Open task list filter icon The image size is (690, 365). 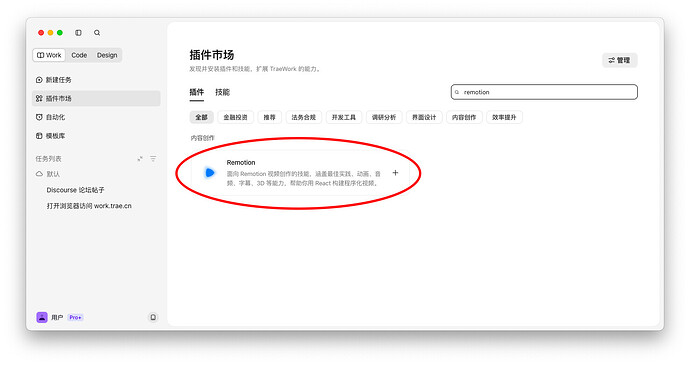pyautogui.click(x=153, y=159)
